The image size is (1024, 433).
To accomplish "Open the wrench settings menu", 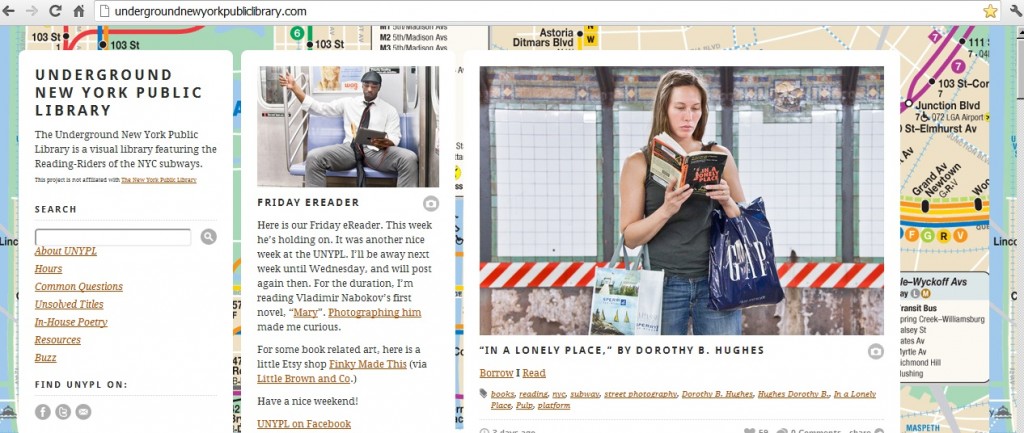I will pos(1016,11).
